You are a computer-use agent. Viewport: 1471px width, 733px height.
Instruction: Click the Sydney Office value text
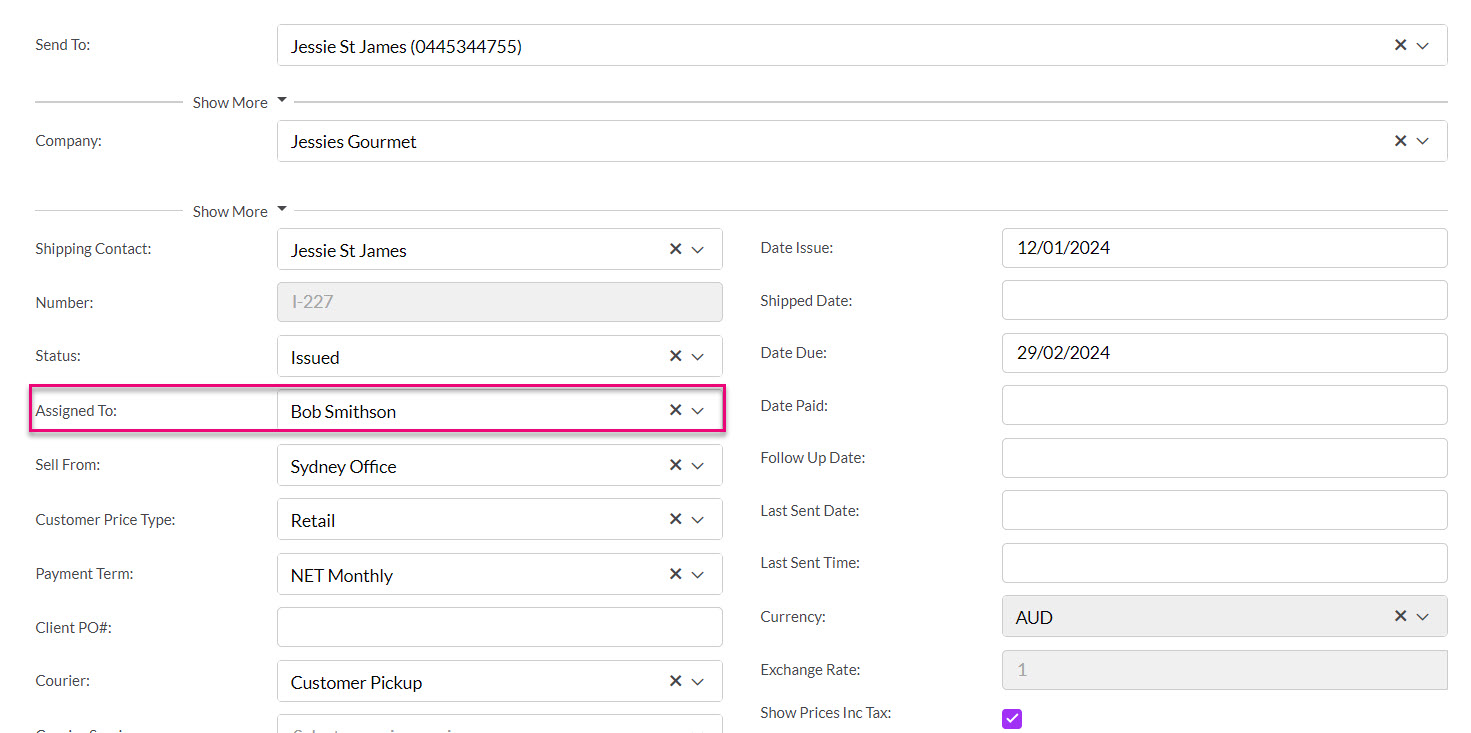pos(343,466)
